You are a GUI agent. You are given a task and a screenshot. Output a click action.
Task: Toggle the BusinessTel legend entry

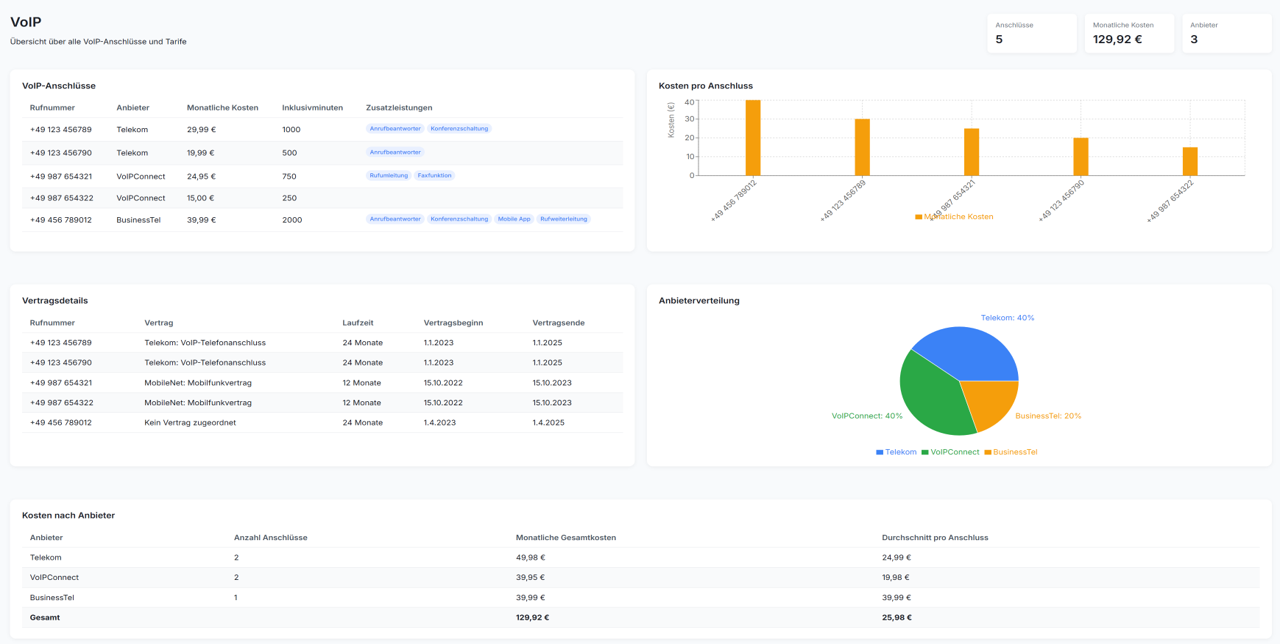[1011, 451]
